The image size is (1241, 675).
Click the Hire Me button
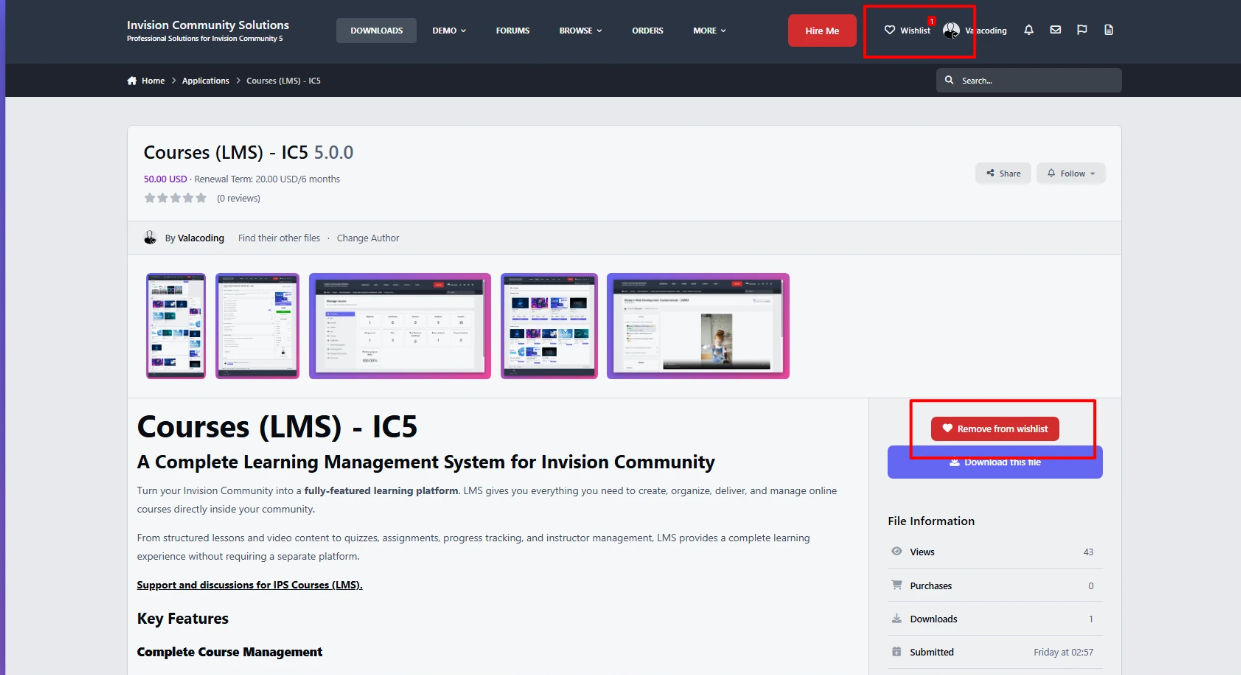tap(822, 31)
